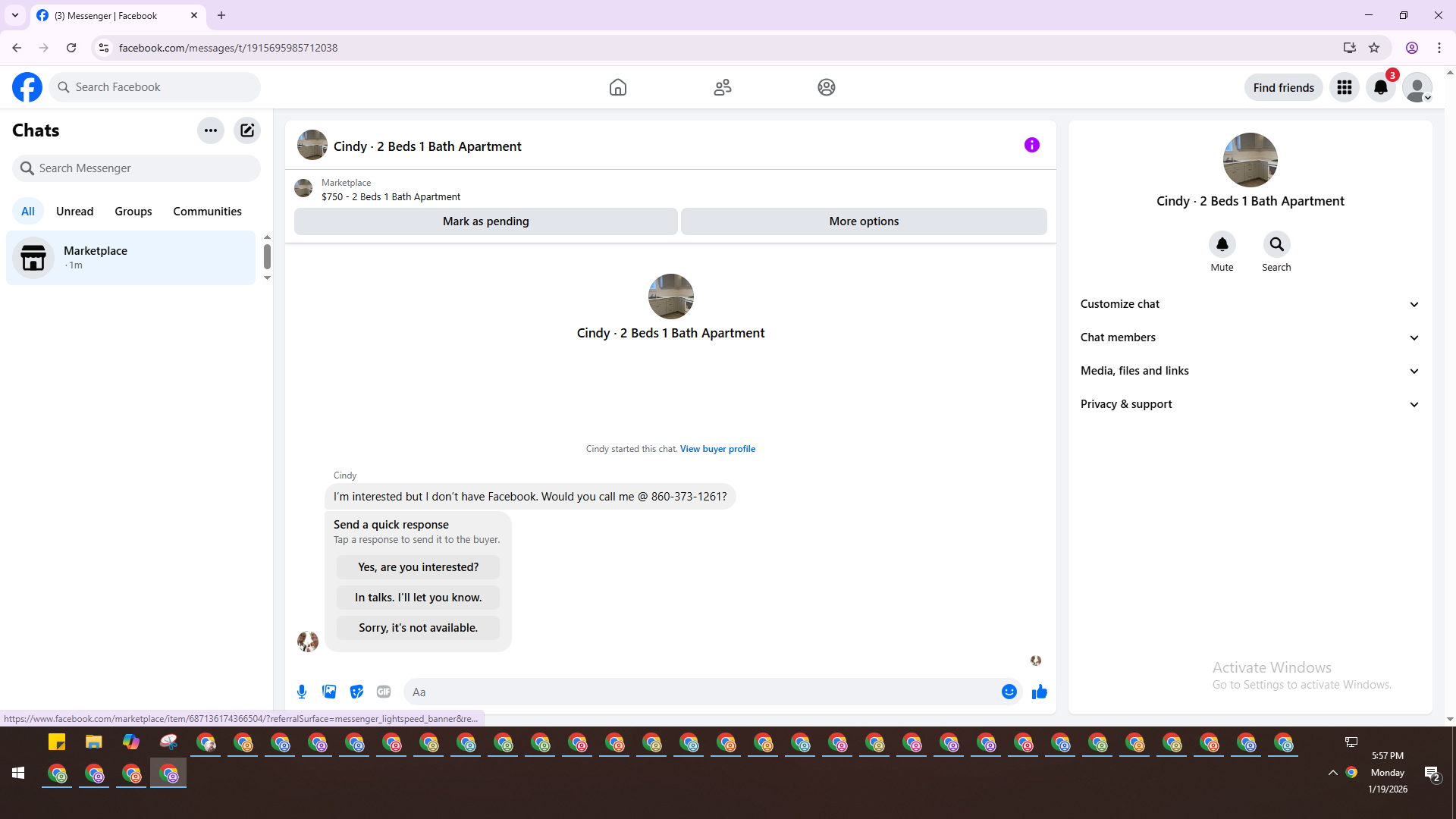The height and width of the screenshot is (819, 1456).
Task: Click the Aa message input field
Action: coord(698,692)
